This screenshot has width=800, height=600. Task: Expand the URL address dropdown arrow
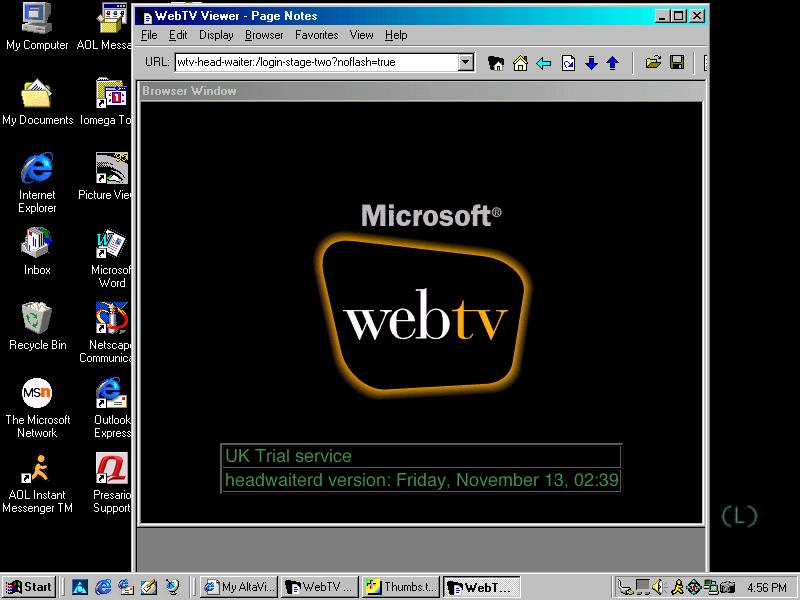point(465,63)
